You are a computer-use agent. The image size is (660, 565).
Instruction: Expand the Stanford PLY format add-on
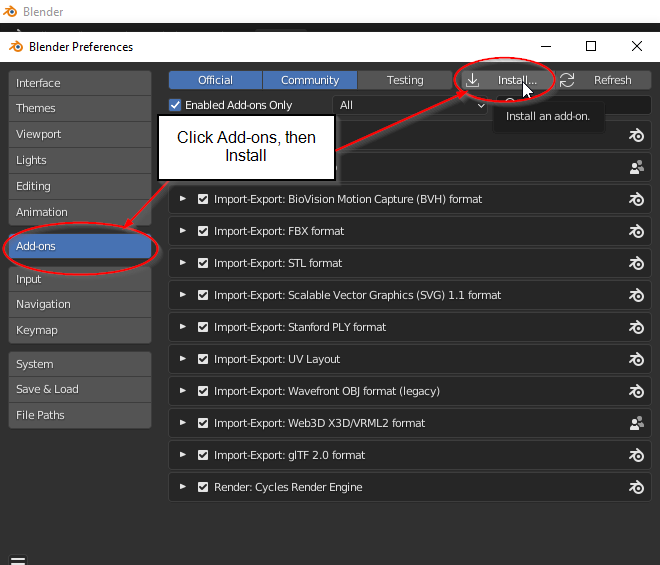tap(183, 327)
